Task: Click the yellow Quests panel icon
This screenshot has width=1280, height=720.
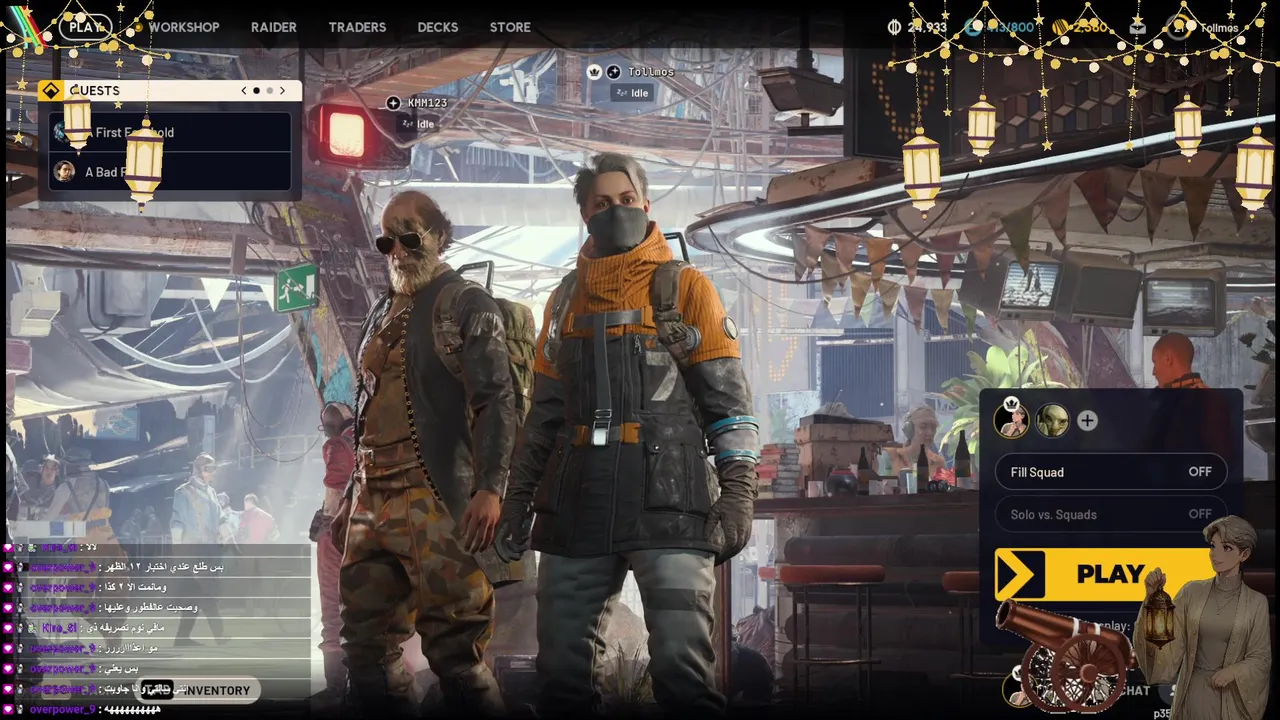Action: [51, 90]
